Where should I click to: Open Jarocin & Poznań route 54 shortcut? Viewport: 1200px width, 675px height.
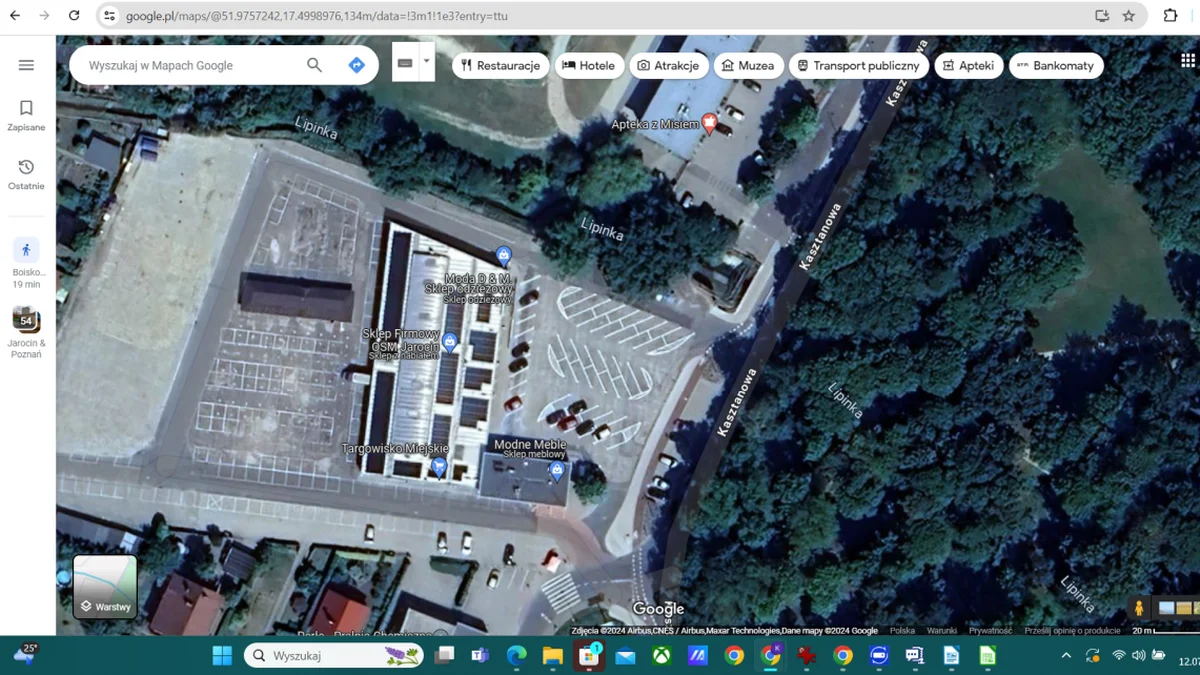click(26, 333)
